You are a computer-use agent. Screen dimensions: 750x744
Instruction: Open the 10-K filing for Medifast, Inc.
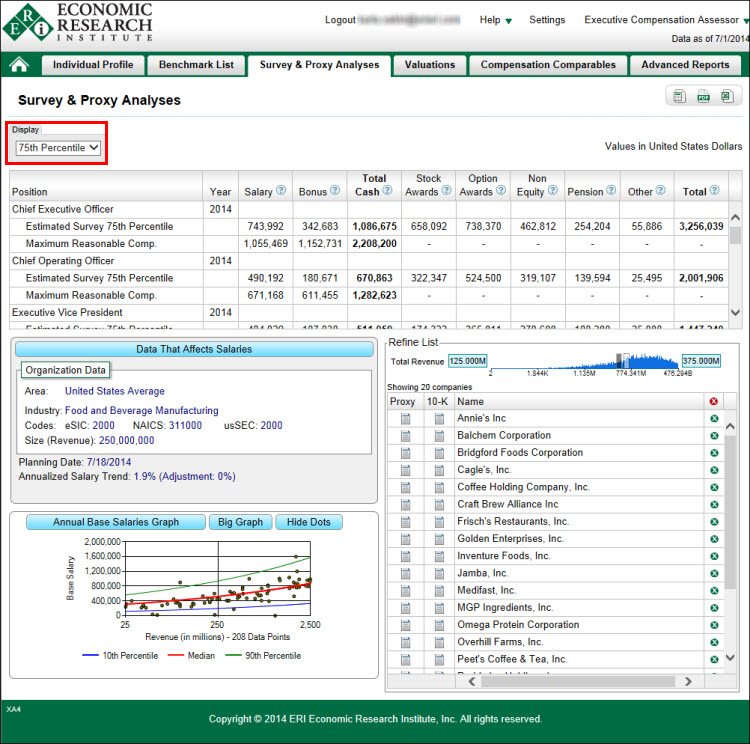coord(439,590)
